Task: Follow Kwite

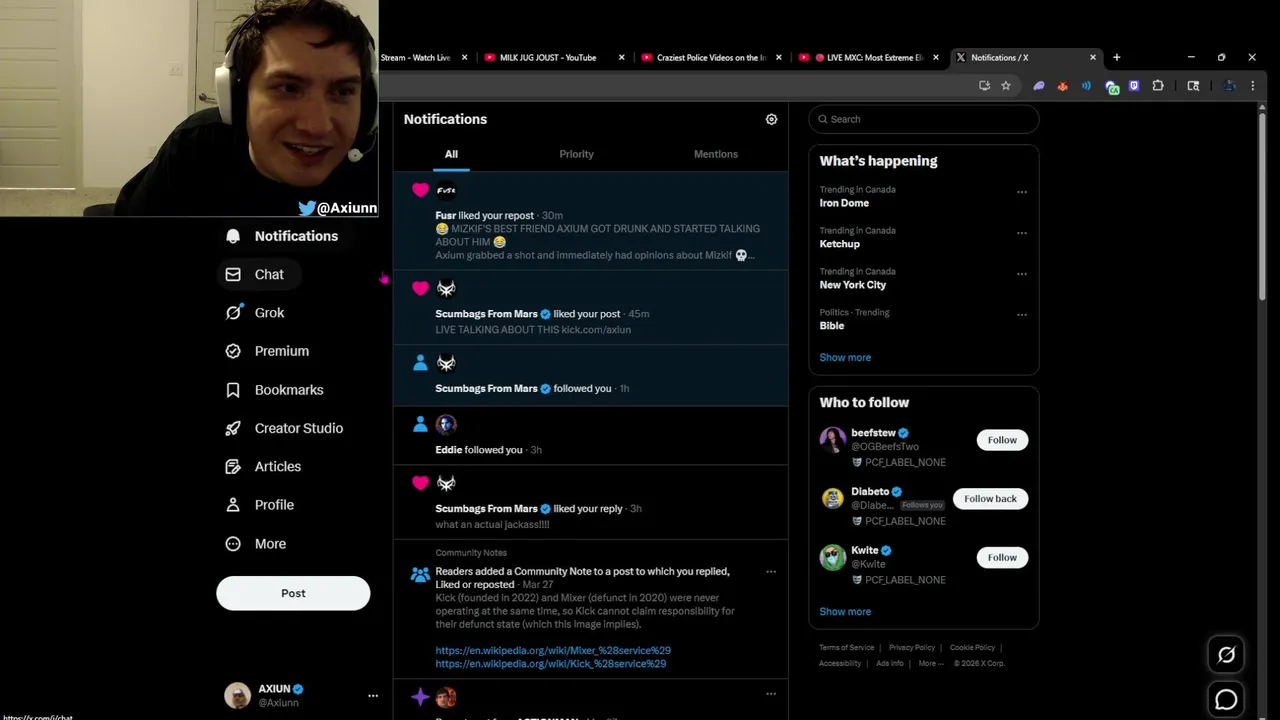Action: 1002,558
